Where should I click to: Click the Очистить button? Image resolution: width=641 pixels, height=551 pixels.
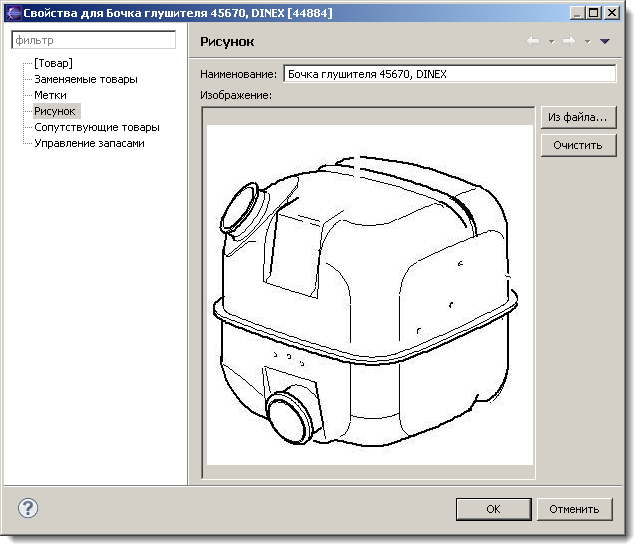tap(578, 145)
